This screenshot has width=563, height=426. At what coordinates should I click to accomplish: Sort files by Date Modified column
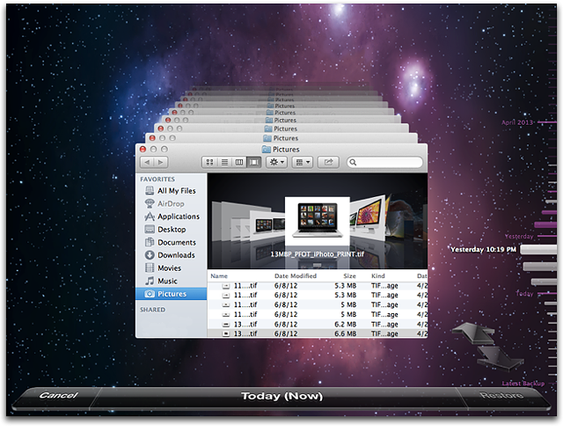(x=295, y=276)
